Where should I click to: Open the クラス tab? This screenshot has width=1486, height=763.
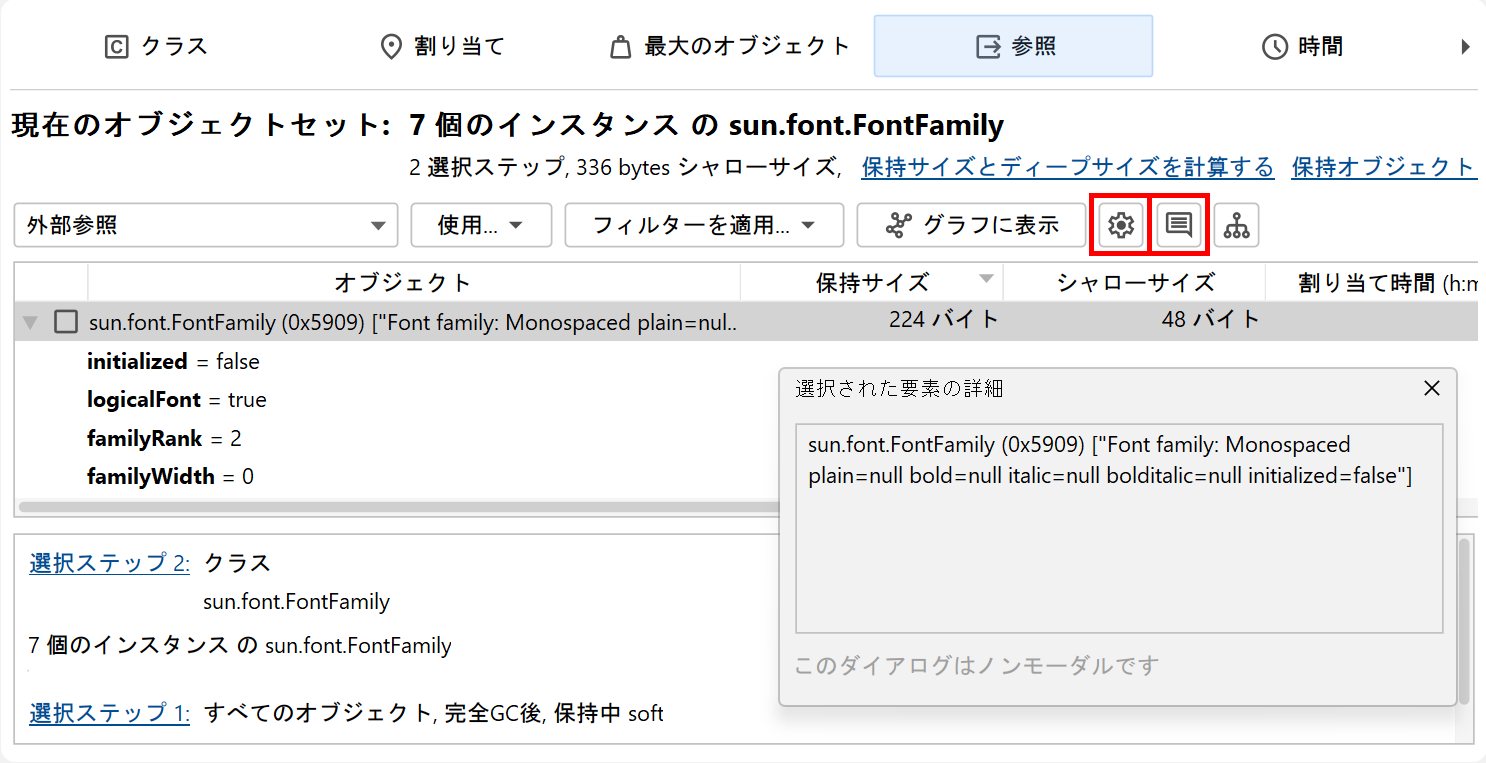[x=156, y=46]
